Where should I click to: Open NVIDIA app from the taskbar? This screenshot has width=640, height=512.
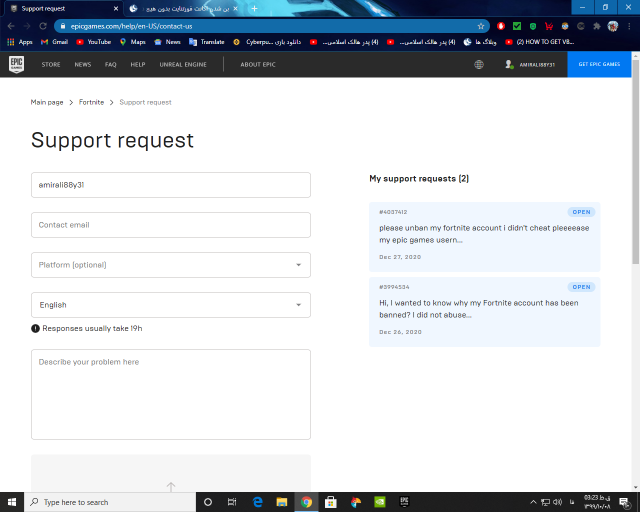[x=380, y=502]
